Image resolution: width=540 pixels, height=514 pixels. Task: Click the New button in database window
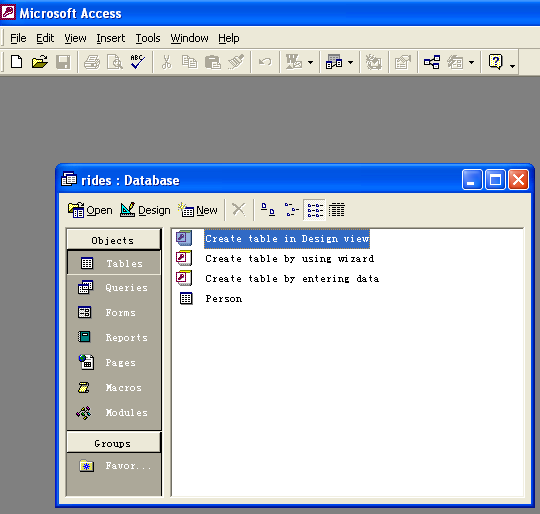(198, 210)
